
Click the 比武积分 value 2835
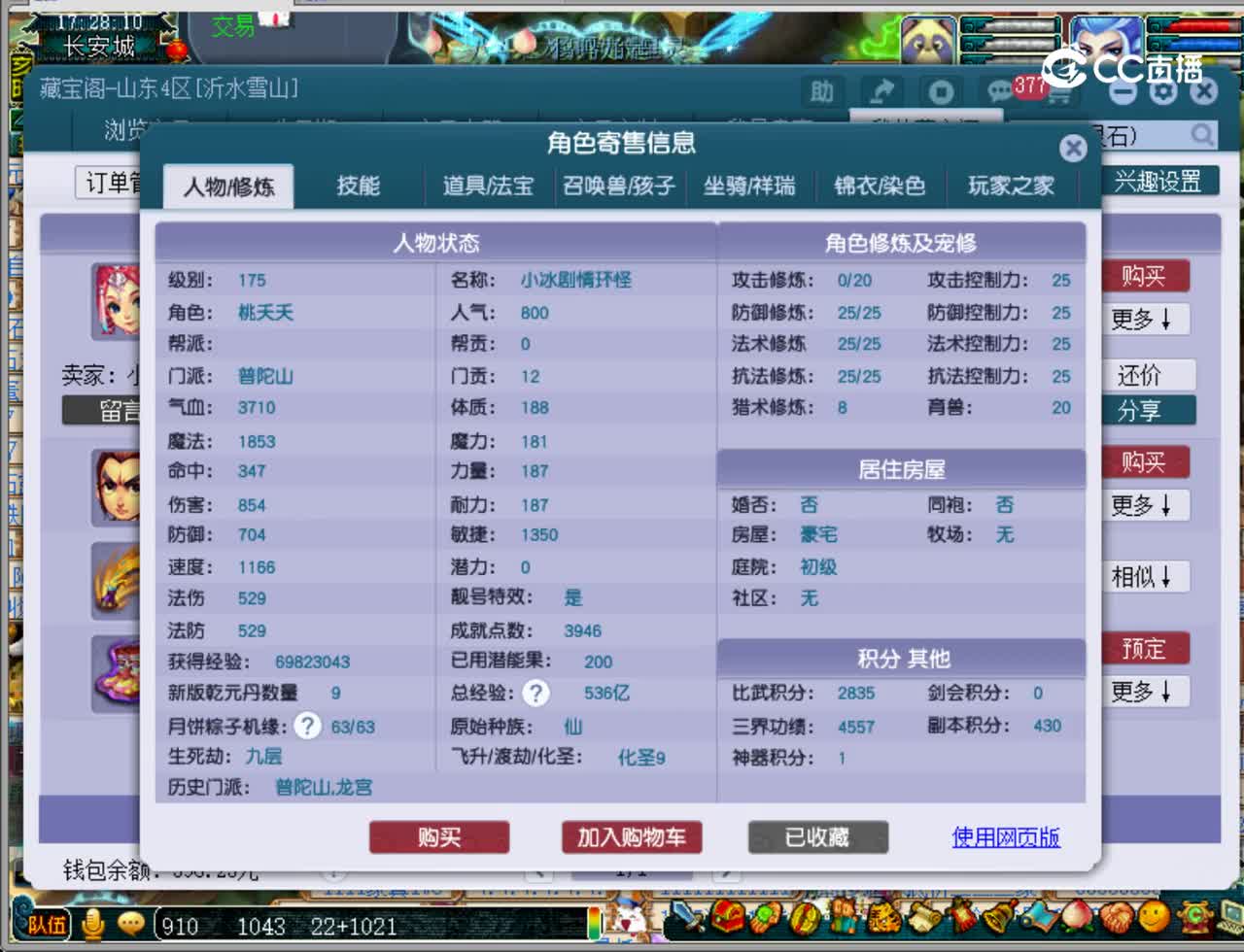[856, 693]
